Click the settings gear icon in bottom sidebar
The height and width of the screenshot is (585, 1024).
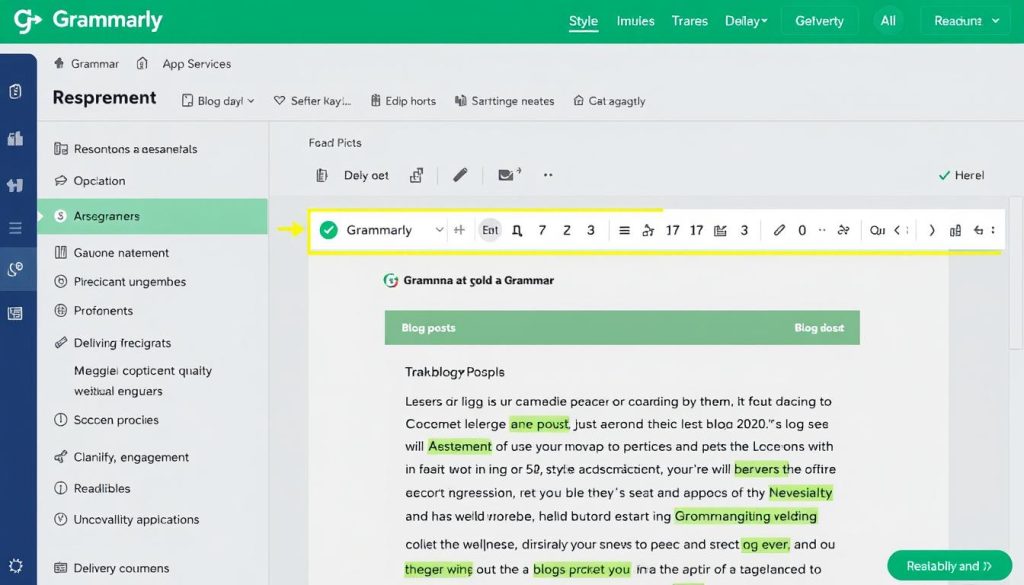coord(15,565)
